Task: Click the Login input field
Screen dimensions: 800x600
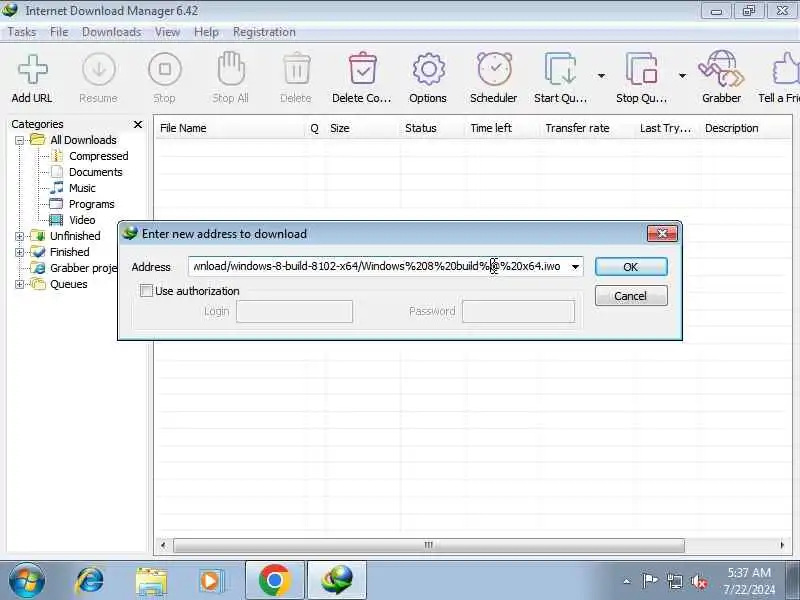Action: (x=294, y=311)
